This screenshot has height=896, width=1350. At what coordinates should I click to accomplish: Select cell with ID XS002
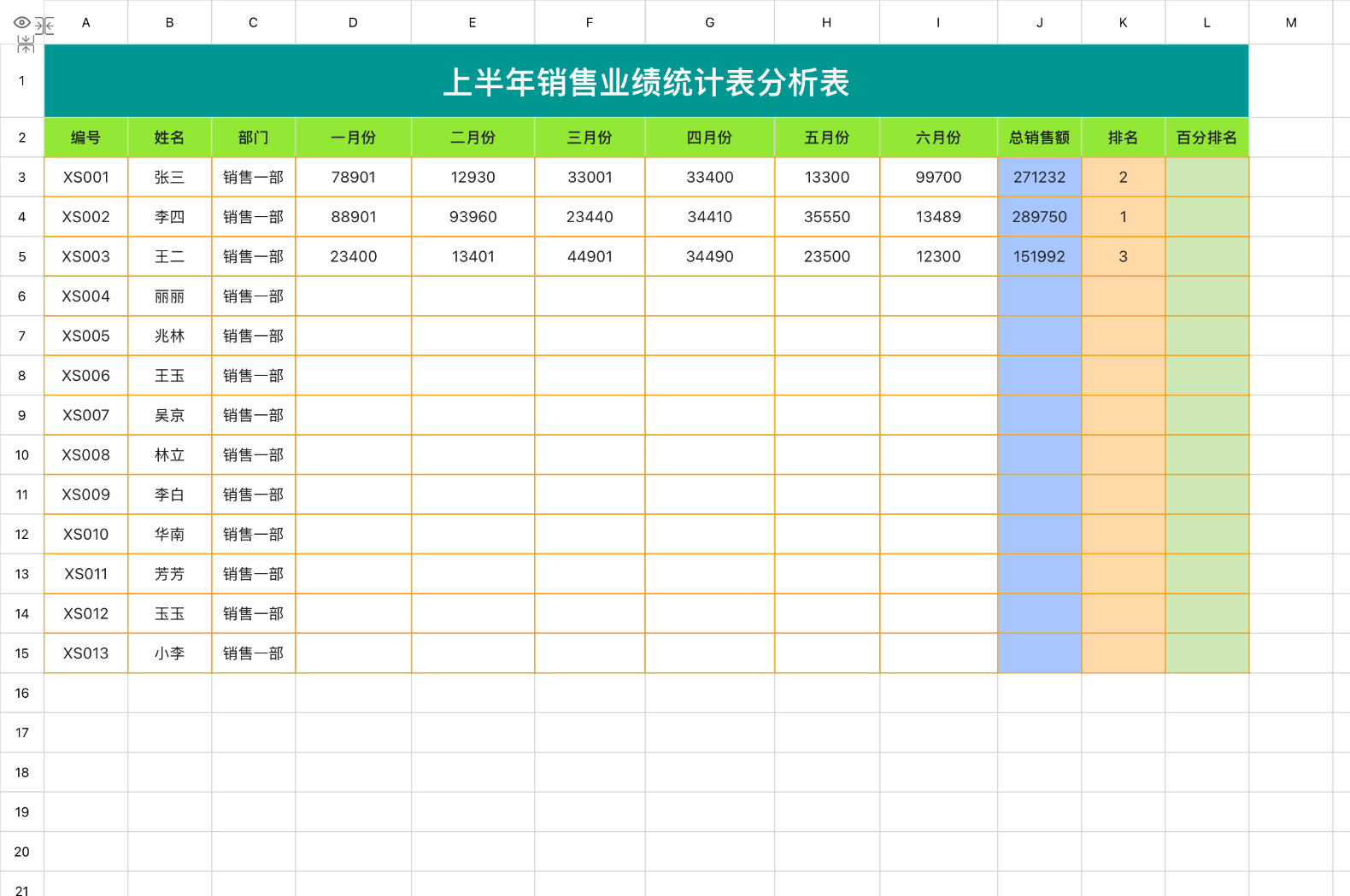pyautogui.click(x=85, y=217)
